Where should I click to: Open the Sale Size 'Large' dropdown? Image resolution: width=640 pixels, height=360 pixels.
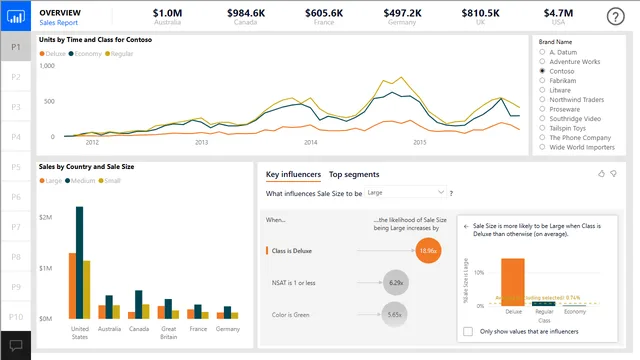405,192
